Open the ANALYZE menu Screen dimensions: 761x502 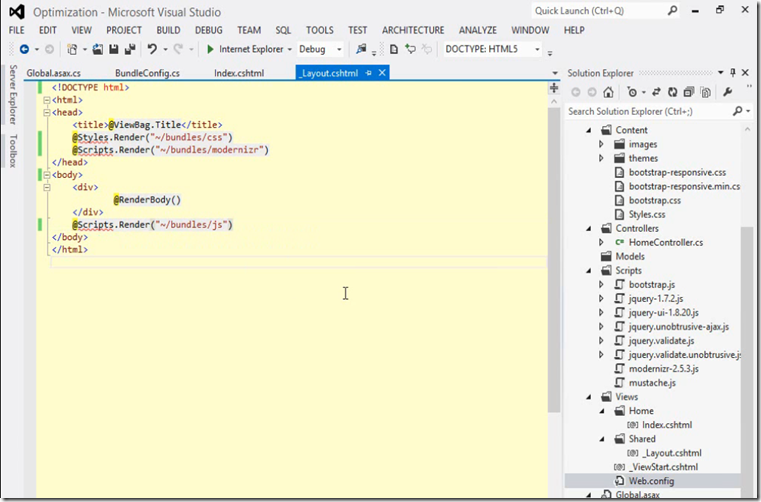(478, 30)
